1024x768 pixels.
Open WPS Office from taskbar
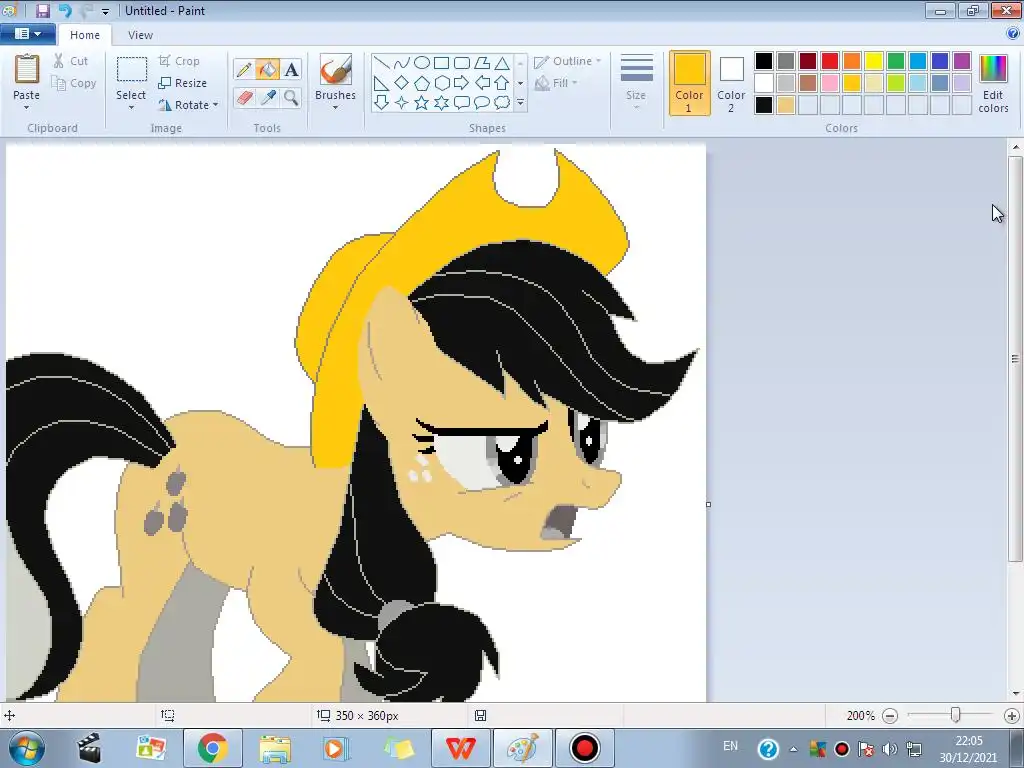460,748
